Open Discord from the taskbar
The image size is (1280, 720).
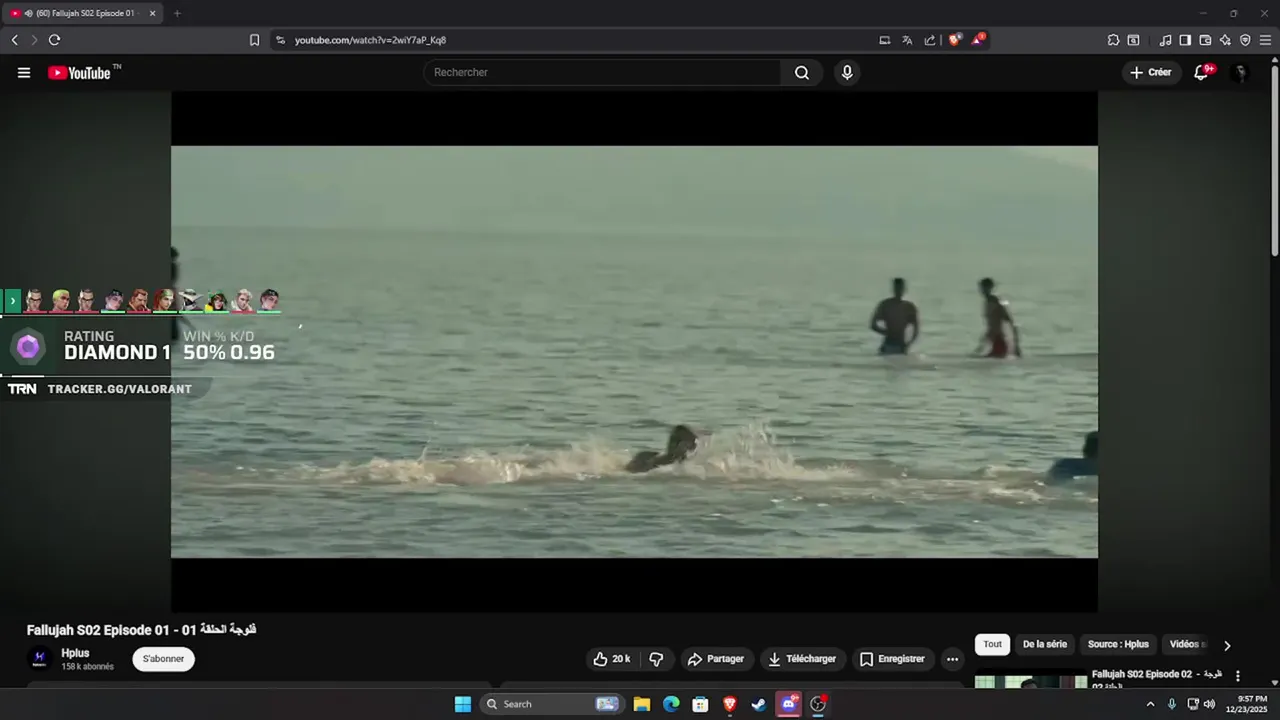coord(788,704)
